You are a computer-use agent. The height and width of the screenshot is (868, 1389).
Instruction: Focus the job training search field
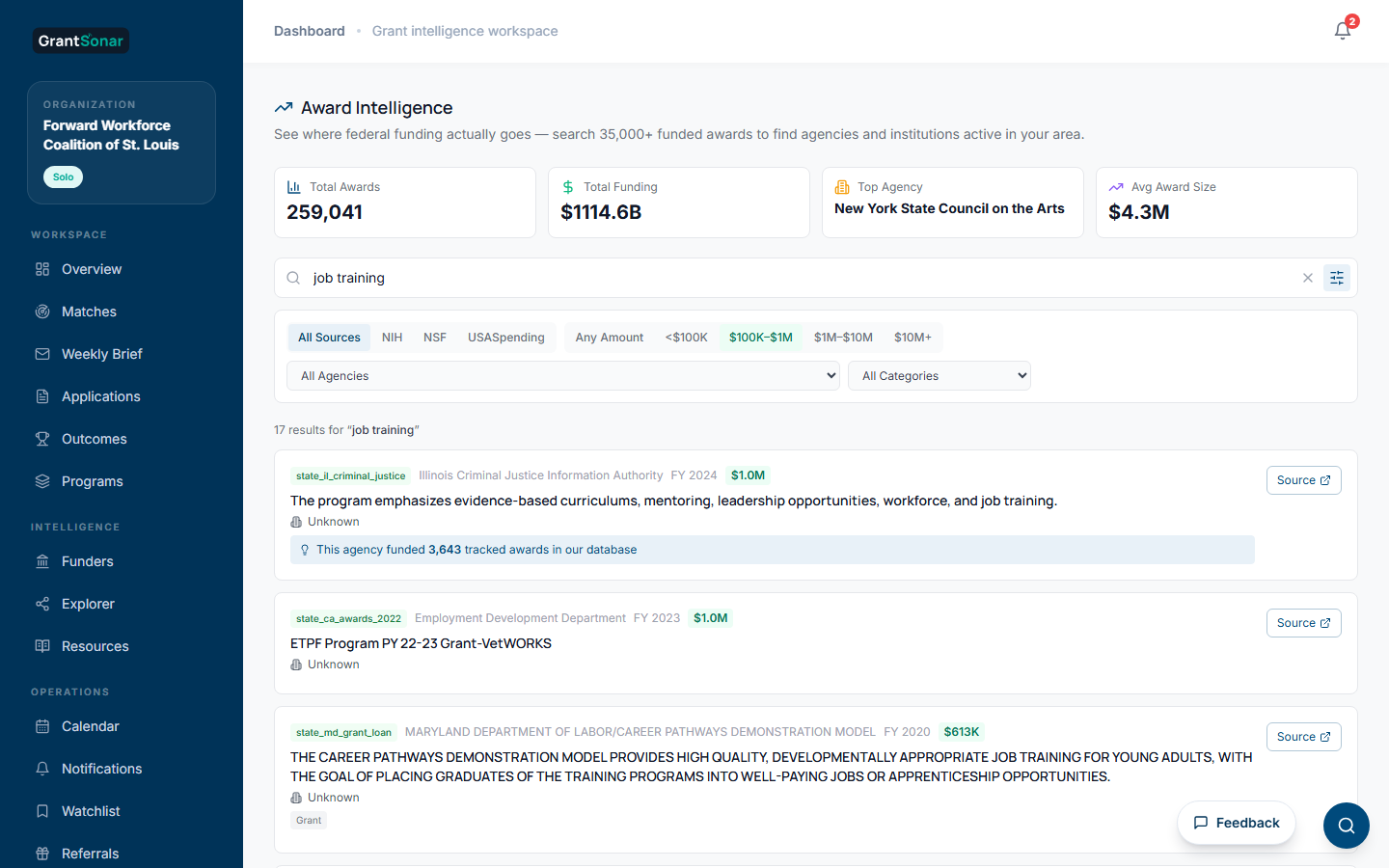click(803, 278)
